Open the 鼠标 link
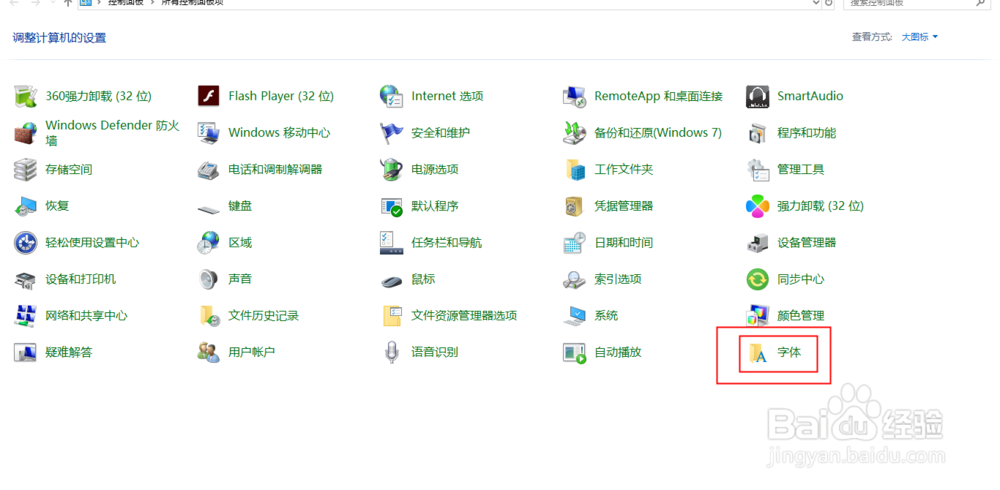The image size is (1000, 490). coord(423,279)
